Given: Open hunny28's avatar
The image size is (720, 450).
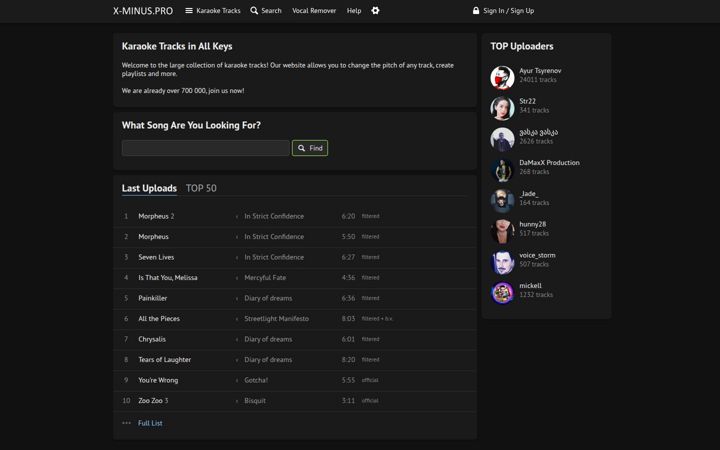Looking at the screenshot, I should pos(502,231).
